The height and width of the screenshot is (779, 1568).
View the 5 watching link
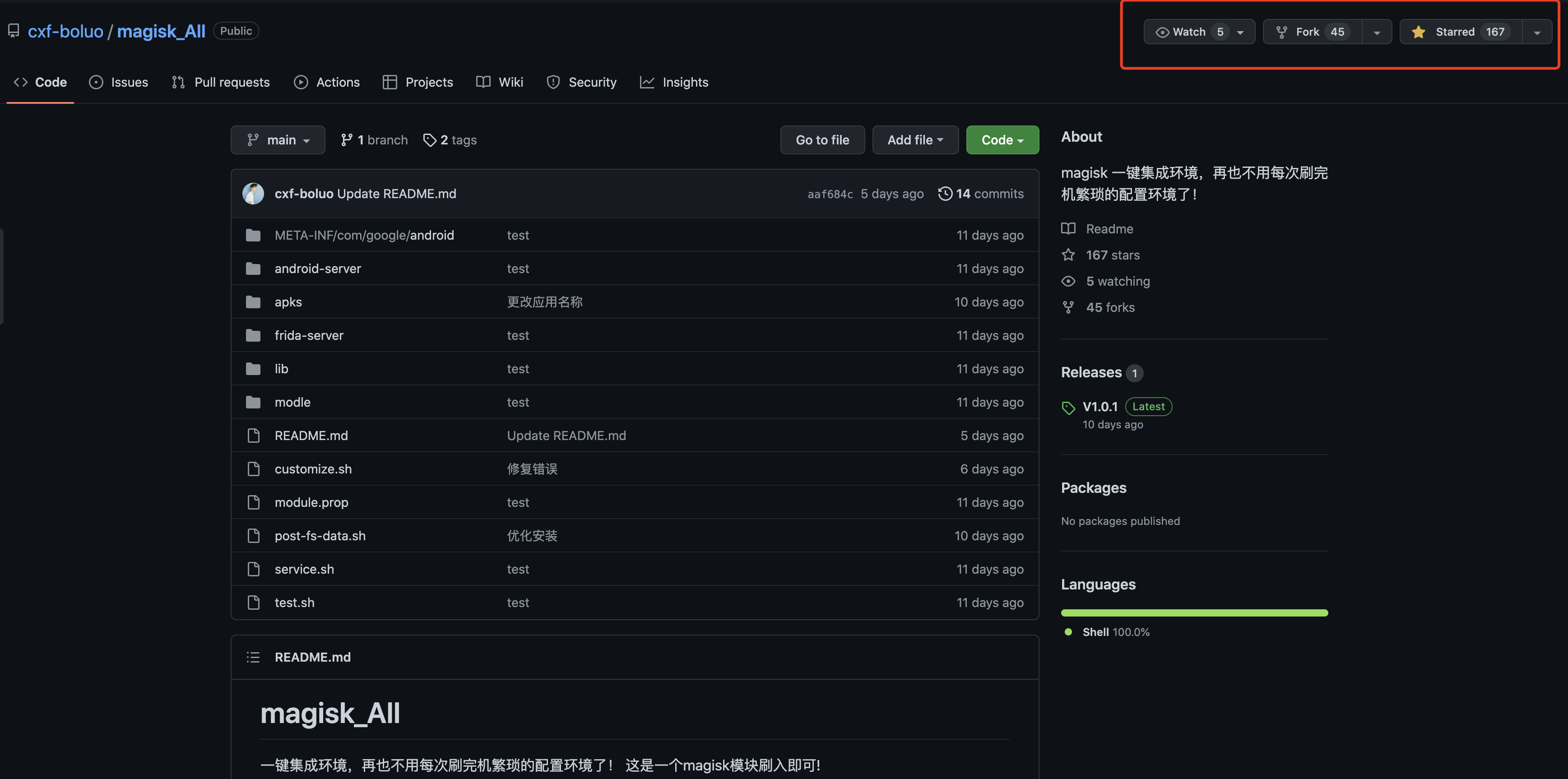1118,281
